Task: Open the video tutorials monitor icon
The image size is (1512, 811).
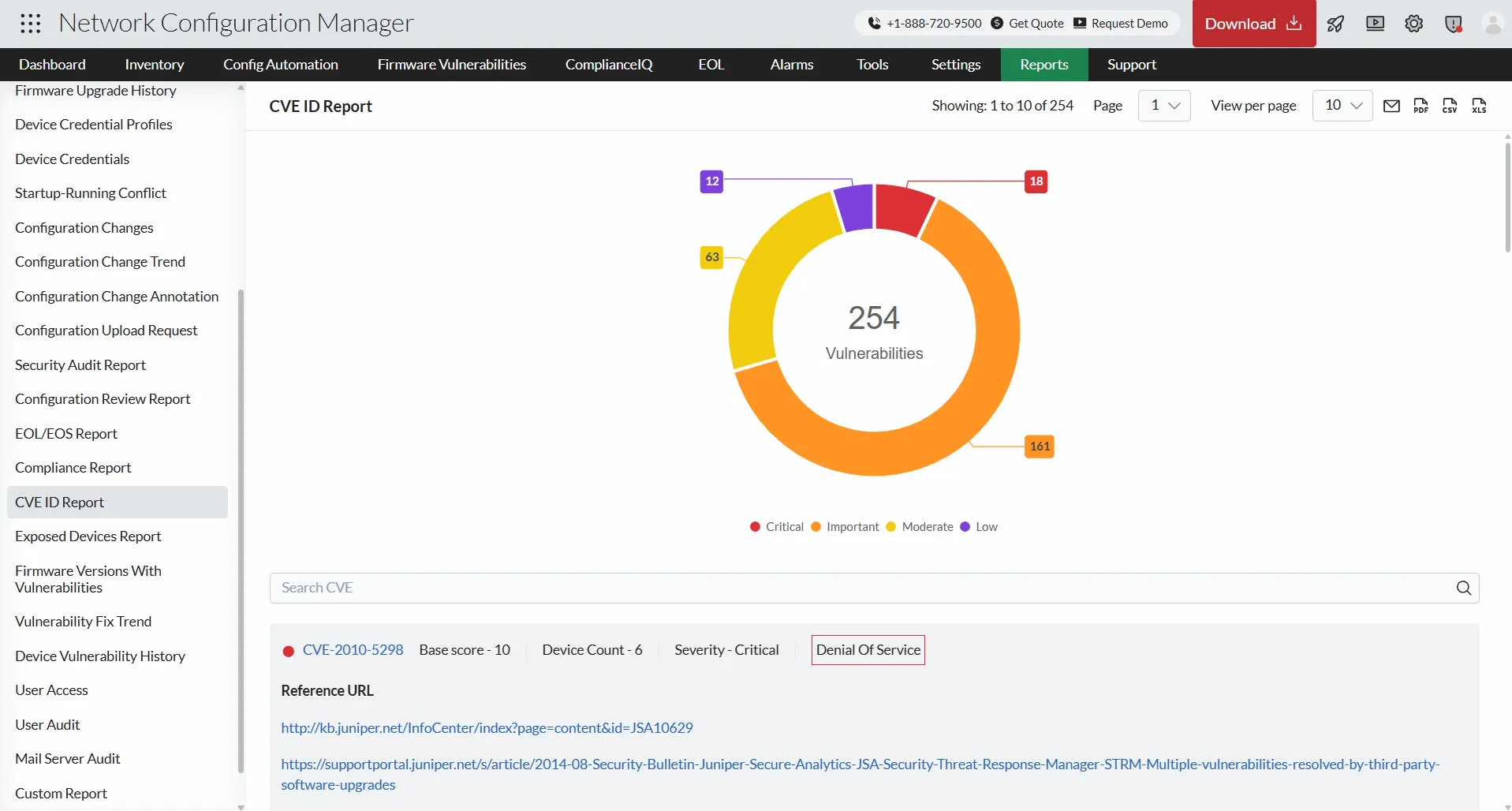Action: click(1375, 24)
